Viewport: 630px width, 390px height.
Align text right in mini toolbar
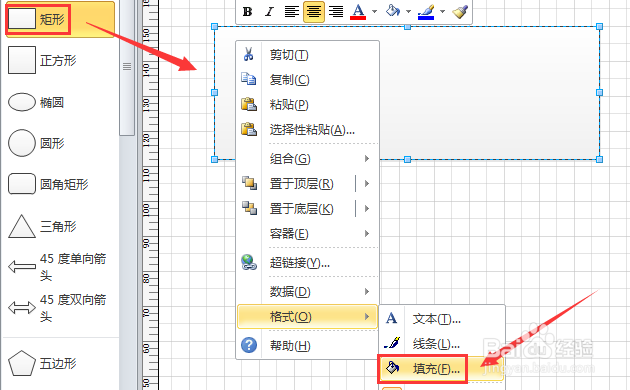[x=336, y=12]
